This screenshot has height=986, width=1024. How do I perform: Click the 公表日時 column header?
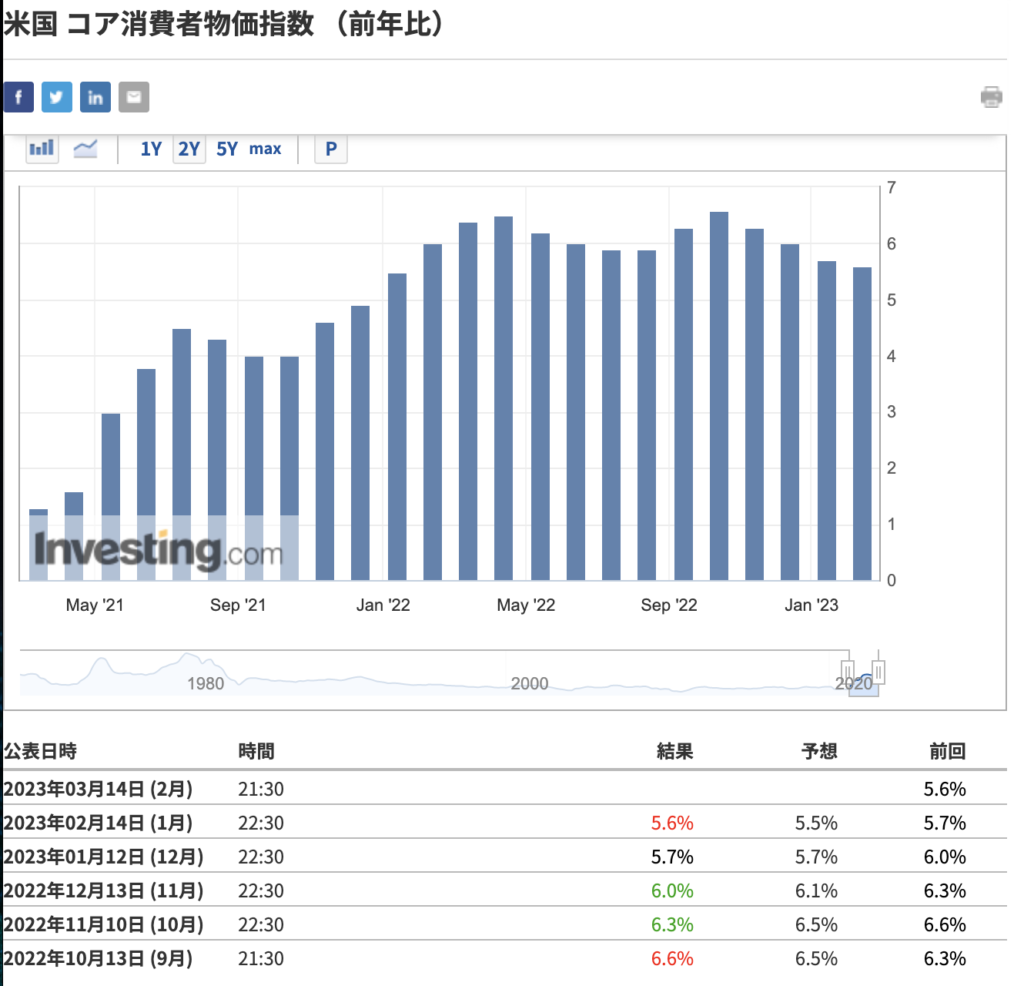click(40, 751)
